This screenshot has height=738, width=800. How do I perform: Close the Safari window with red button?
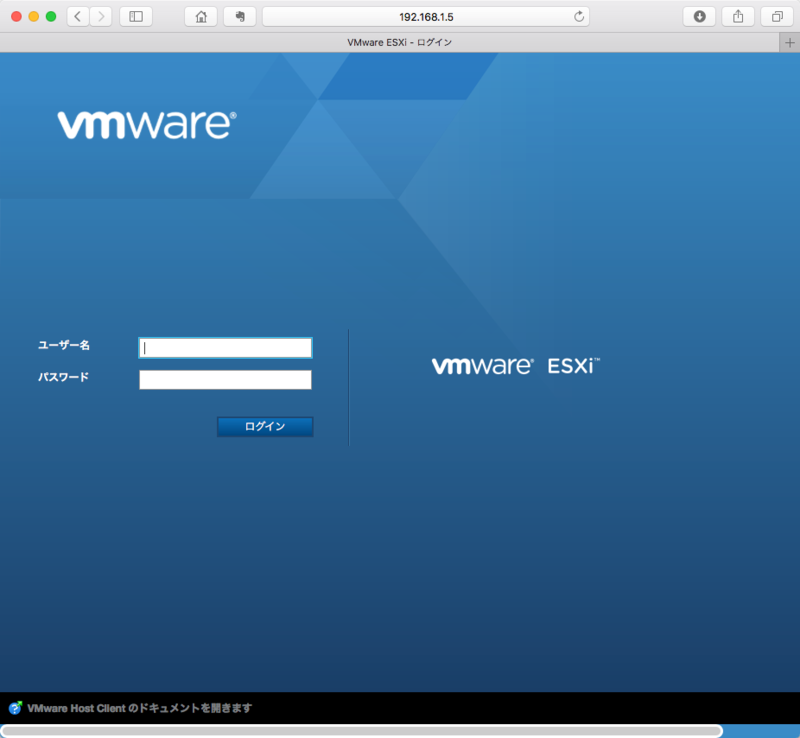coord(16,16)
